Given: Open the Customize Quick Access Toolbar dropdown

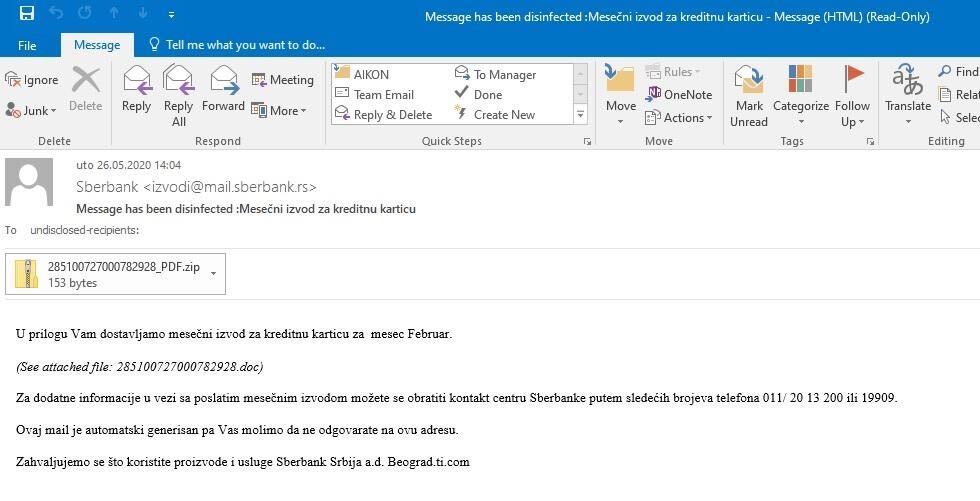Looking at the screenshot, I should (x=171, y=14).
